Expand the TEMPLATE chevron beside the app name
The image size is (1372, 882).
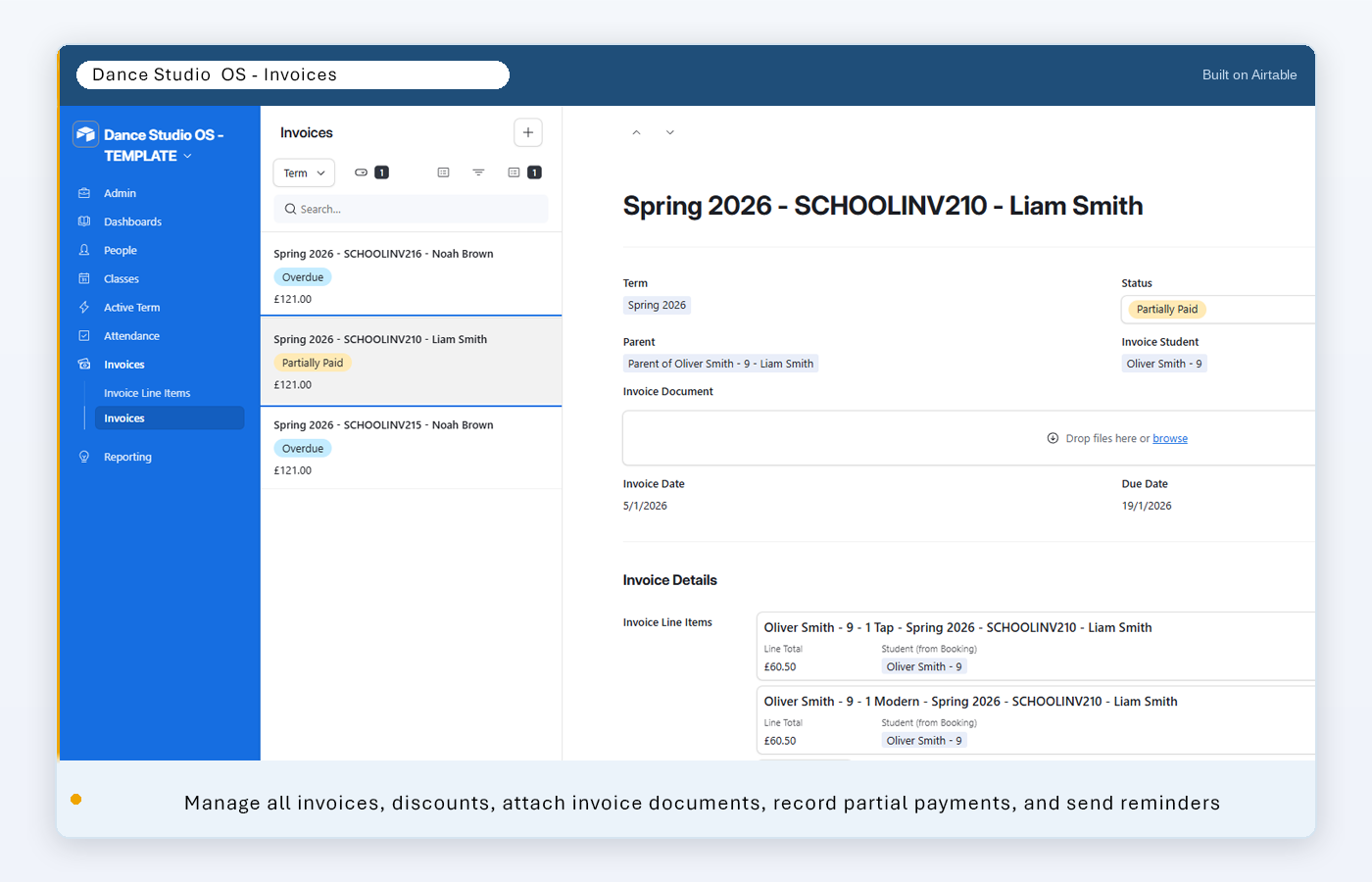click(x=187, y=156)
